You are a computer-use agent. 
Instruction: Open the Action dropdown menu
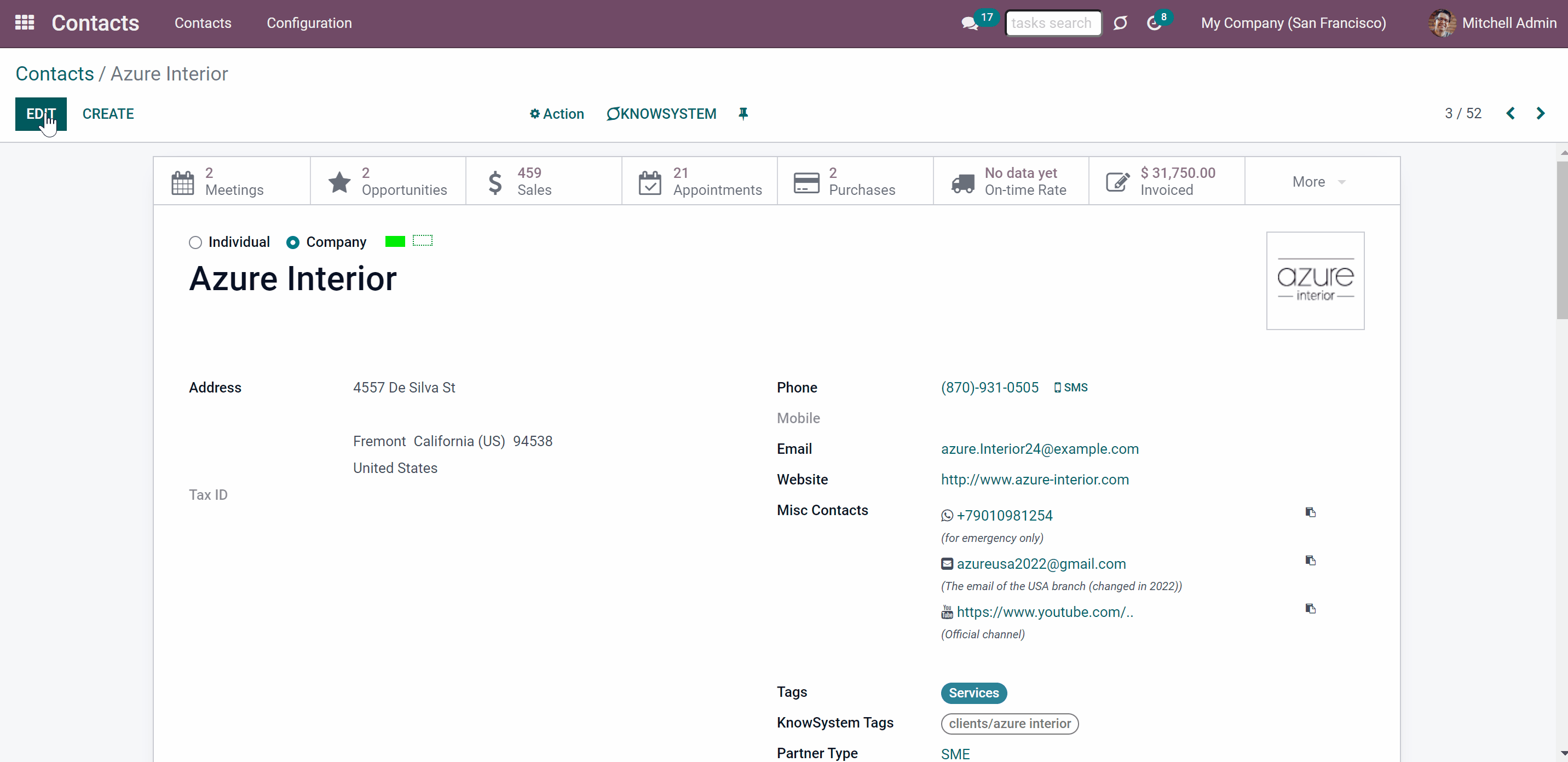[556, 114]
